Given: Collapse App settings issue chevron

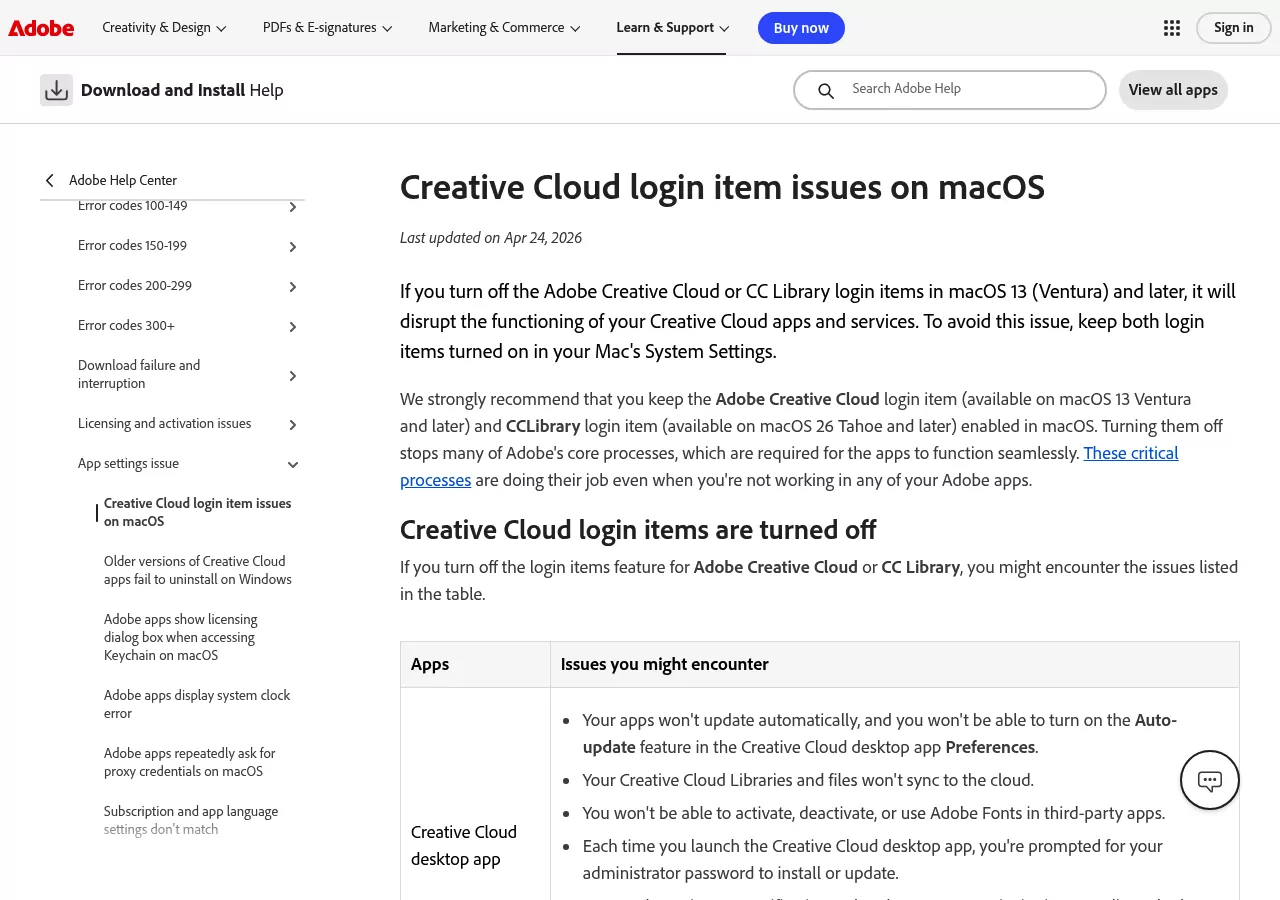Looking at the screenshot, I should (293, 465).
